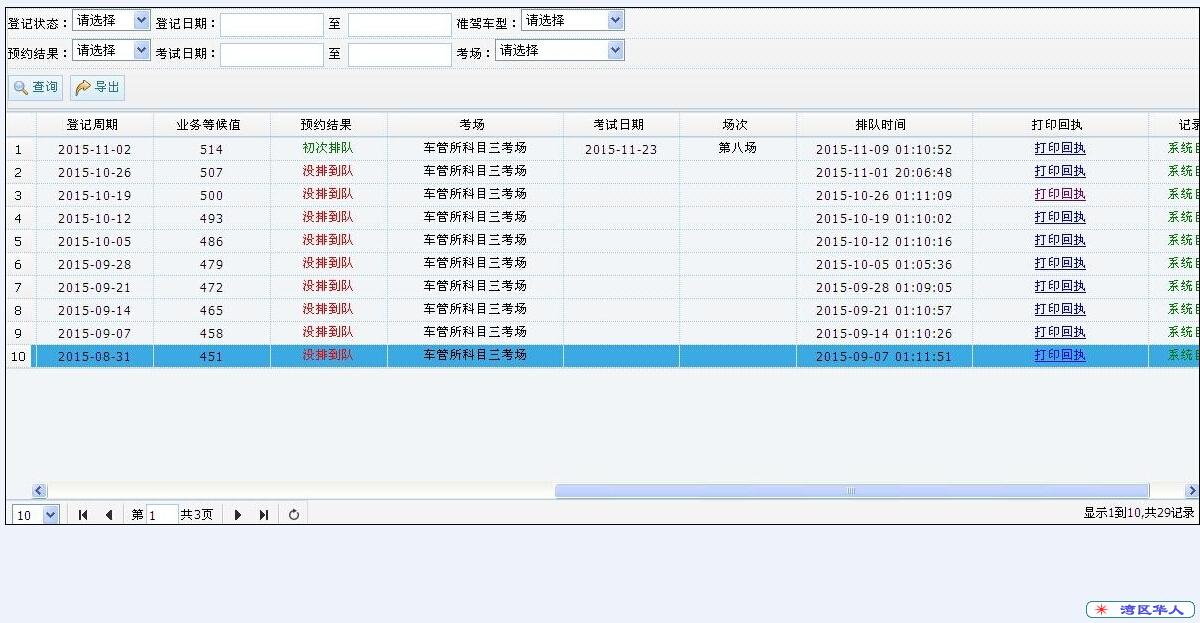Screen dimensions: 1200x623
Task: Open the 考场 dropdown list
Action: click(x=559, y=50)
